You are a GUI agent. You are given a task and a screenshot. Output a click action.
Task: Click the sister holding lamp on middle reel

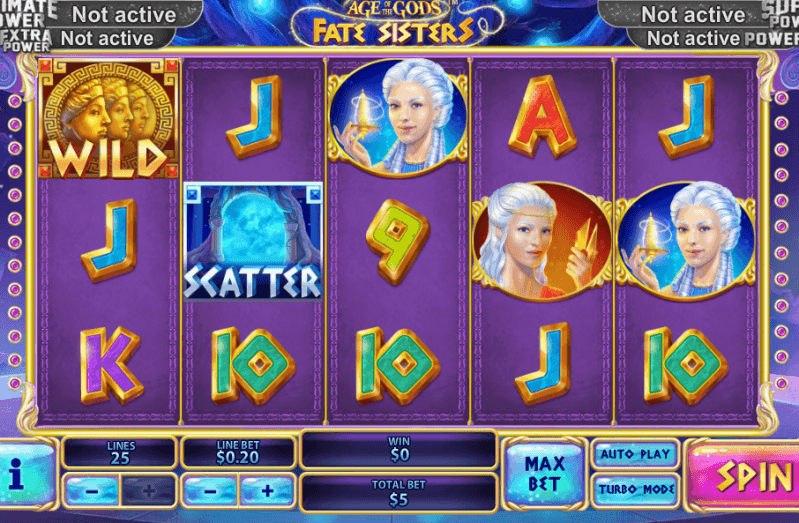[398, 118]
